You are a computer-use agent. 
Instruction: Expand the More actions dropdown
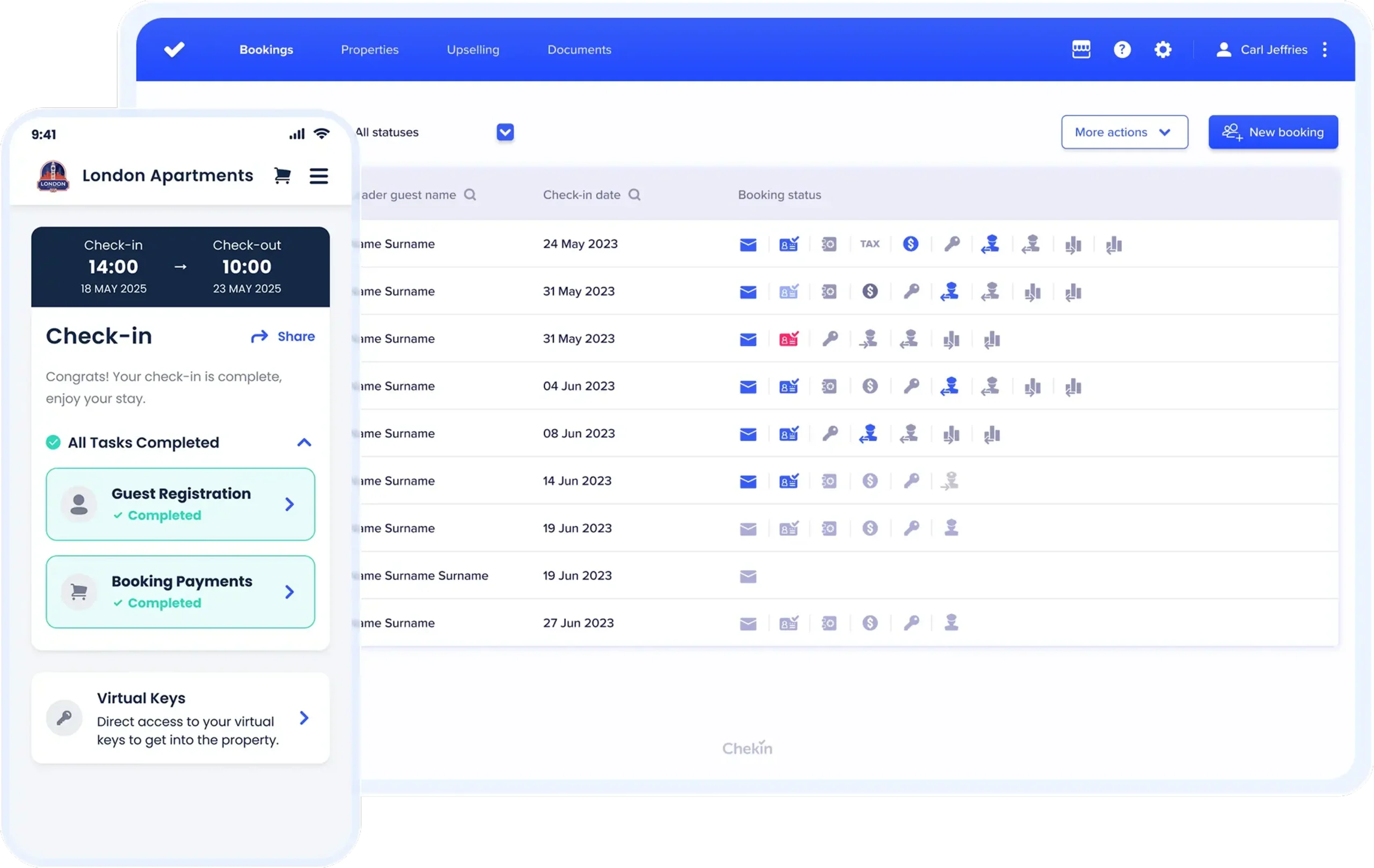(x=1124, y=133)
